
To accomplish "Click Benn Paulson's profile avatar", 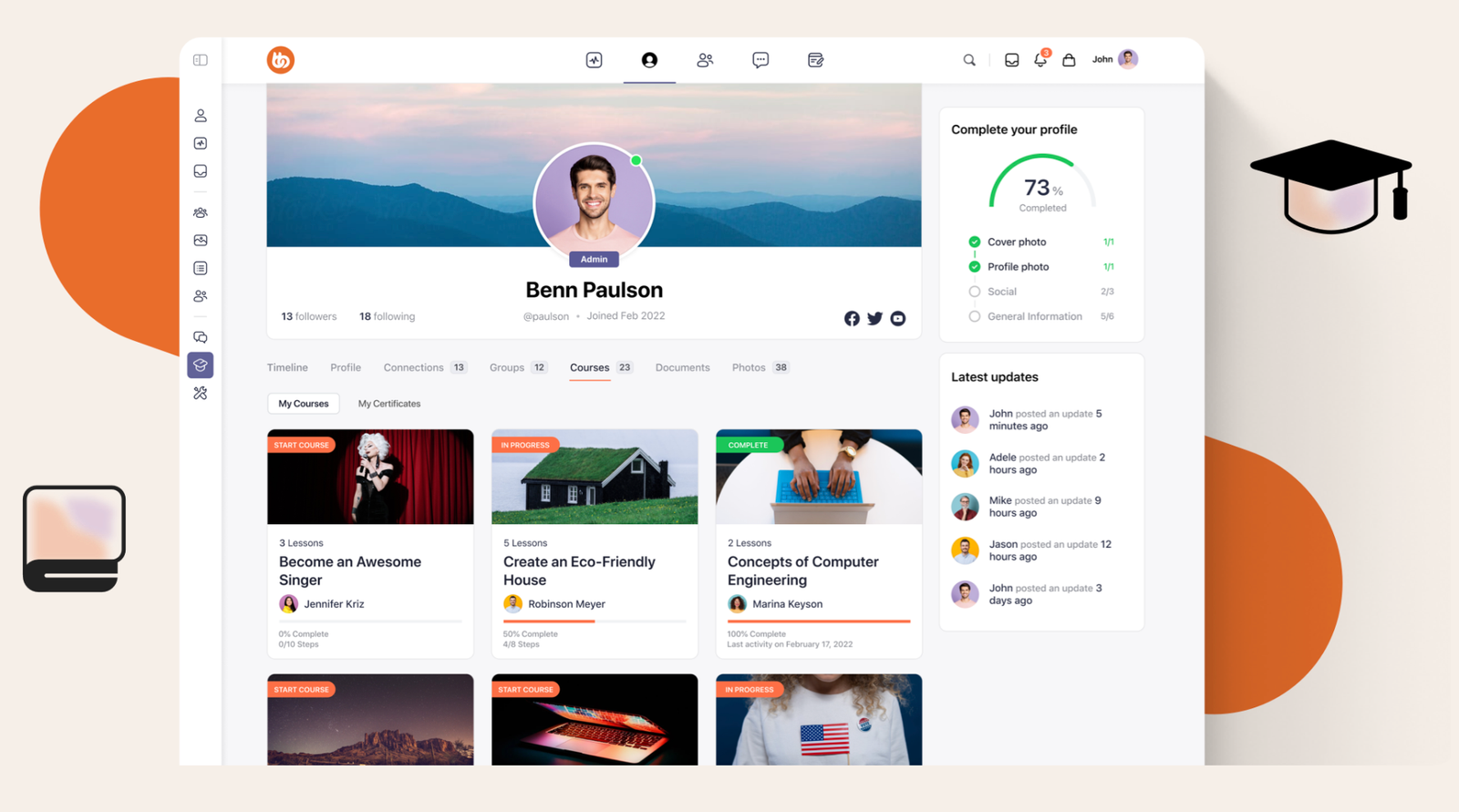I will point(594,201).
